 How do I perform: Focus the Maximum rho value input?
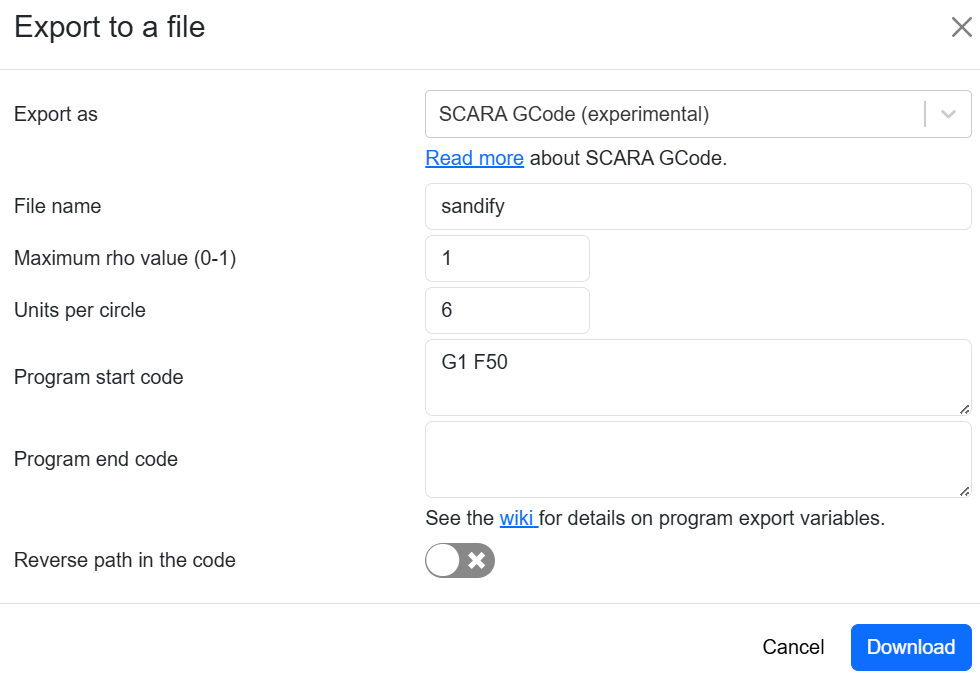pyautogui.click(x=507, y=258)
